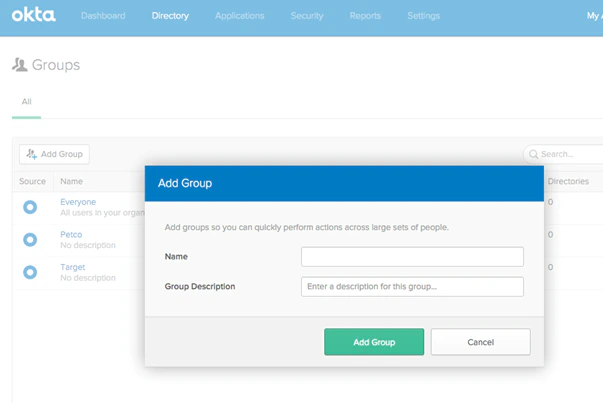Open the Directory menu
This screenshot has height=403, width=603.
coord(170,16)
